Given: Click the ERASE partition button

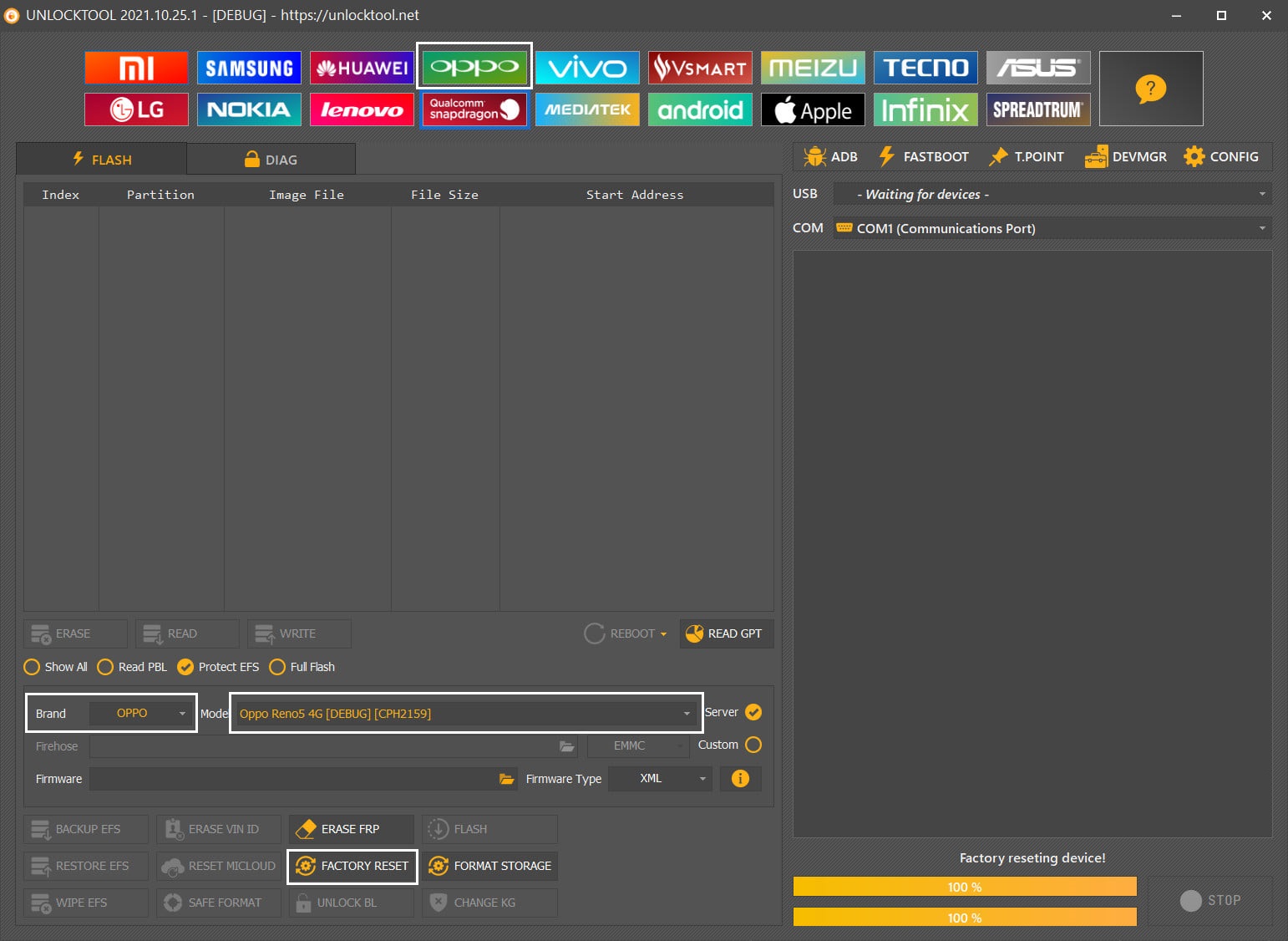Looking at the screenshot, I should pos(75,633).
